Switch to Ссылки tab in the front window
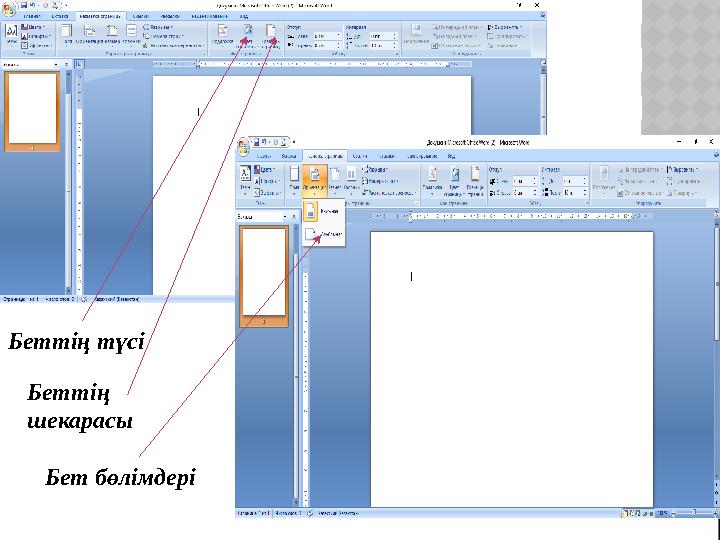 coord(360,156)
